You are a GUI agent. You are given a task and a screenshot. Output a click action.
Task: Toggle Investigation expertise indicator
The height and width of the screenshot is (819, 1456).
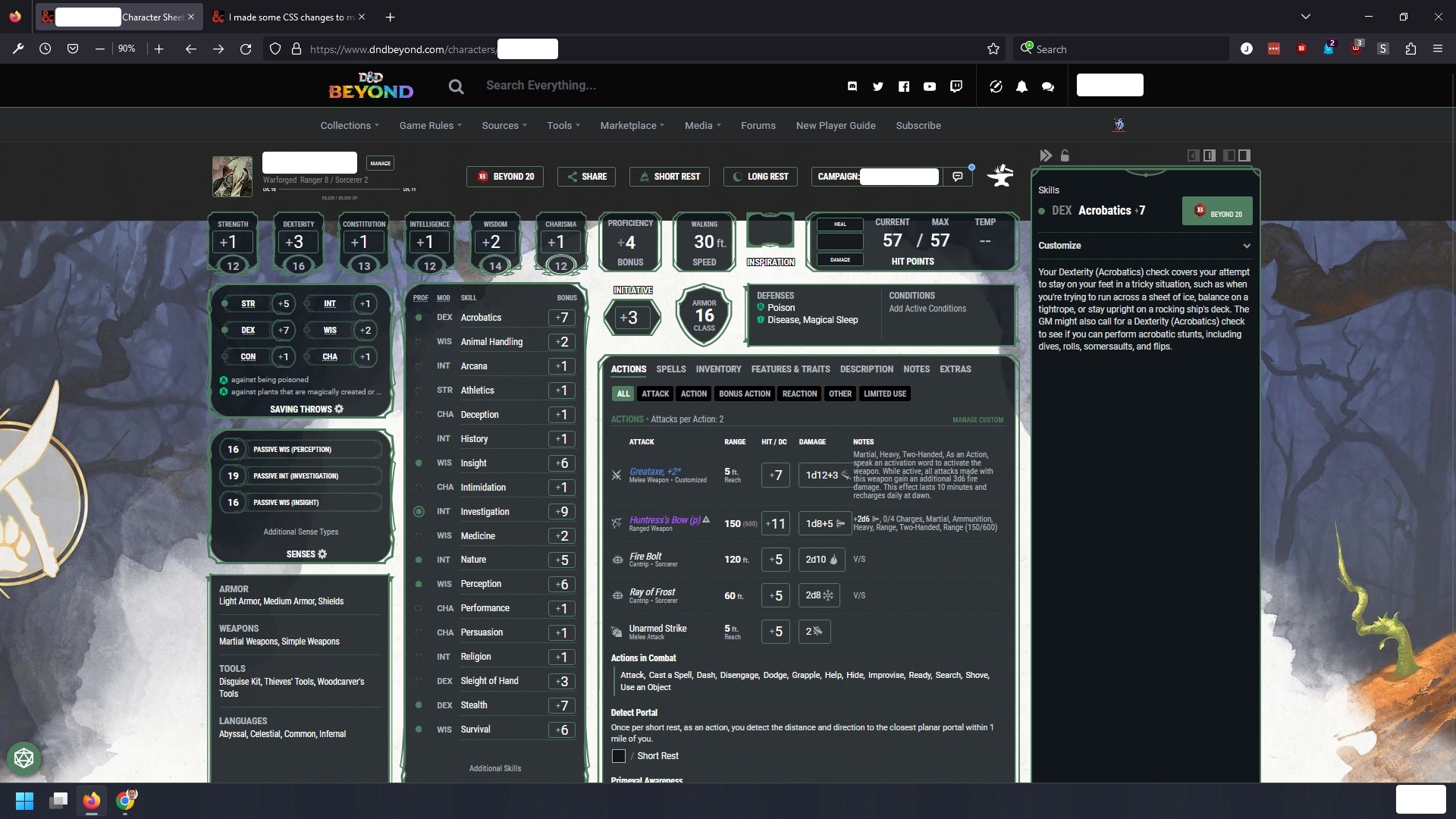click(x=419, y=512)
